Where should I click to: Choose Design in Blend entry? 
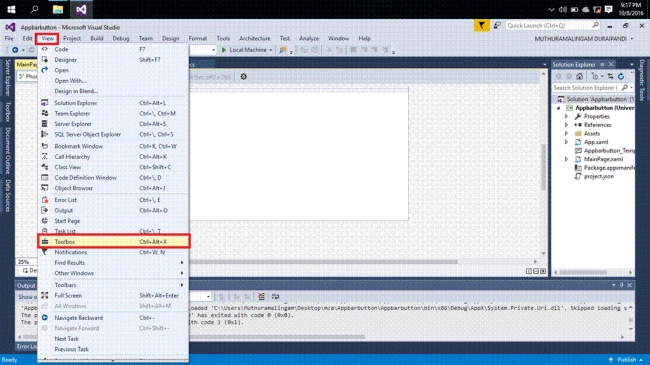[x=114, y=91]
